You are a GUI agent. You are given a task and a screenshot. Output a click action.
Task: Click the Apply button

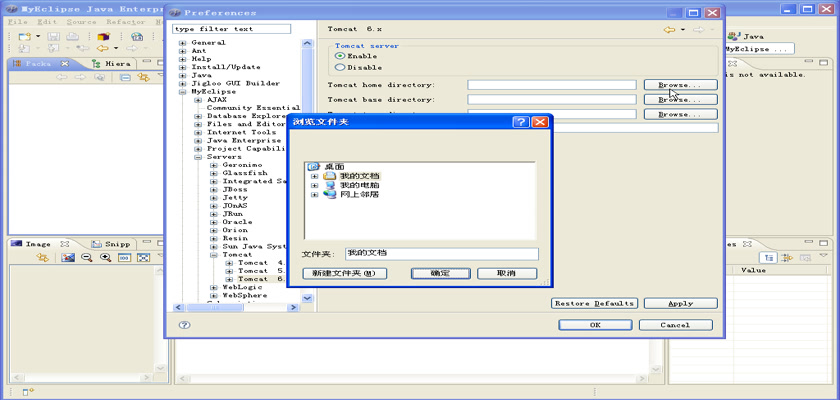pyautogui.click(x=680, y=303)
